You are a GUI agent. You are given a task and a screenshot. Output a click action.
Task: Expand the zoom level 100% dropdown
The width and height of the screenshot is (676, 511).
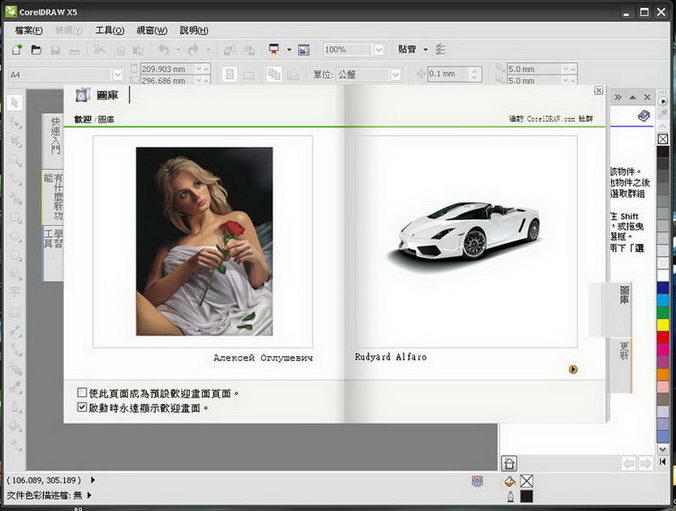coord(379,49)
